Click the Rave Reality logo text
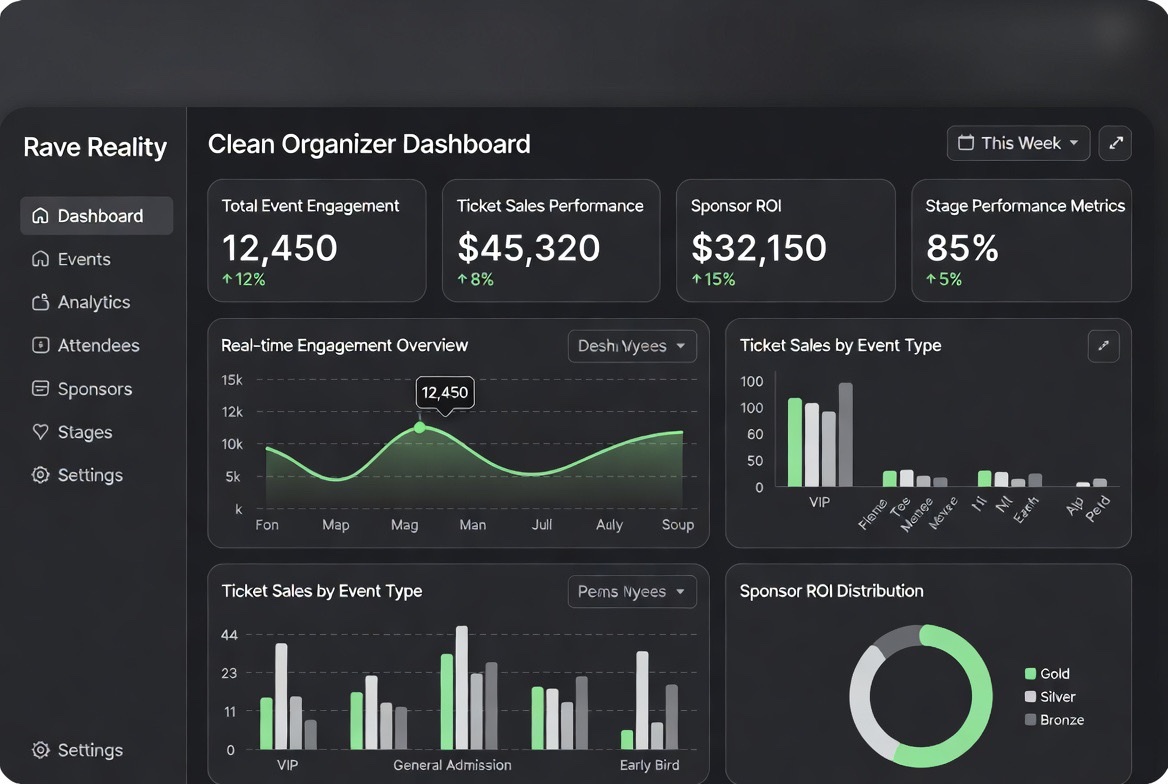1168x784 pixels. [95, 147]
